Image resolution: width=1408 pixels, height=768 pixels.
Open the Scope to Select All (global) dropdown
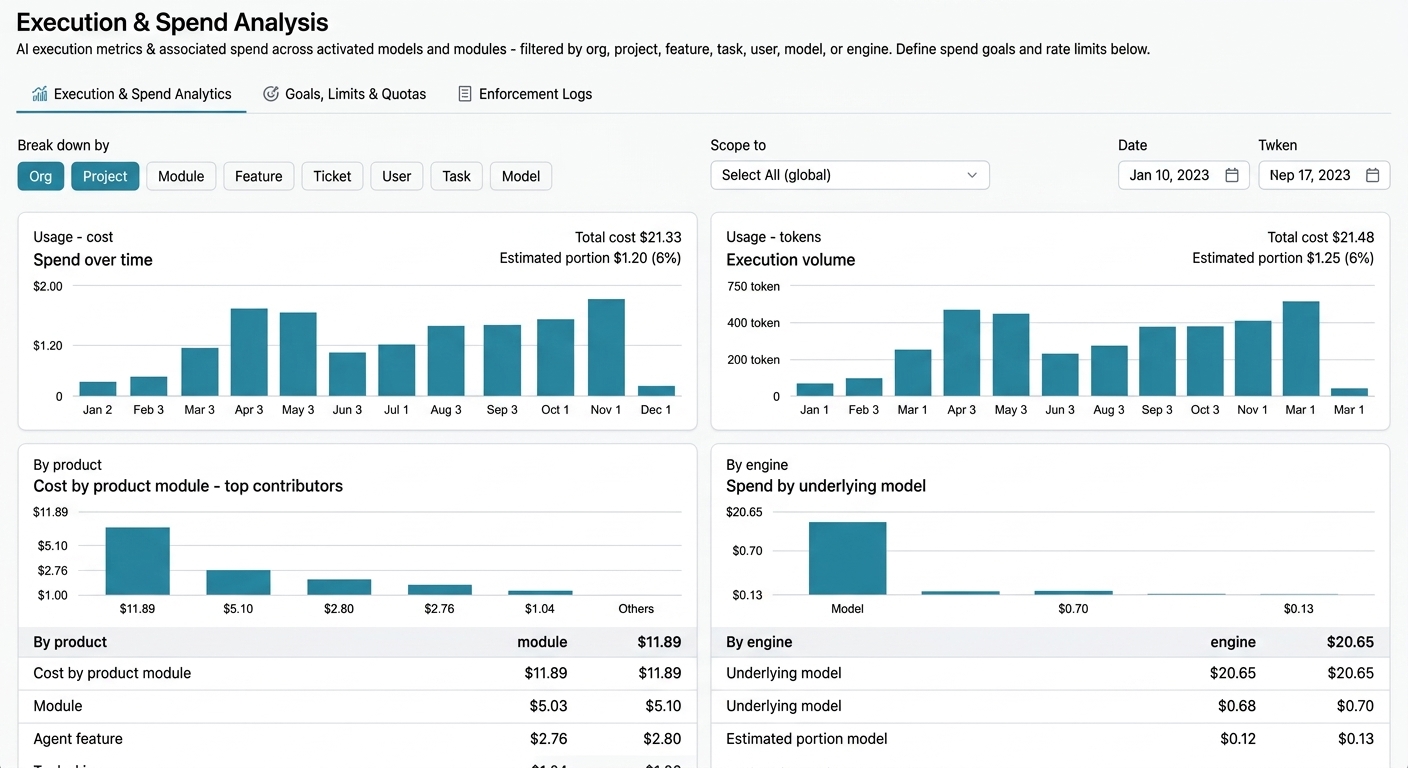(850, 175)
